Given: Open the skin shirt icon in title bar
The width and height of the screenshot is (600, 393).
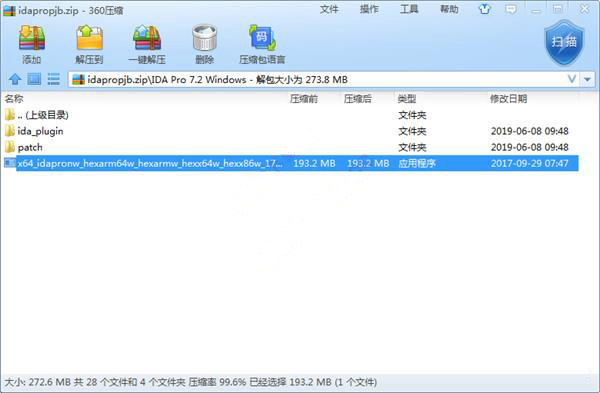Looking at the screenshot, I should pyautogui.click(x=485, y=9).
